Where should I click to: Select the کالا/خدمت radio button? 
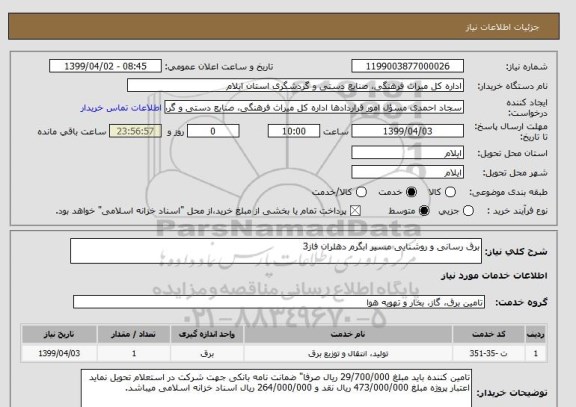(361, 192)
